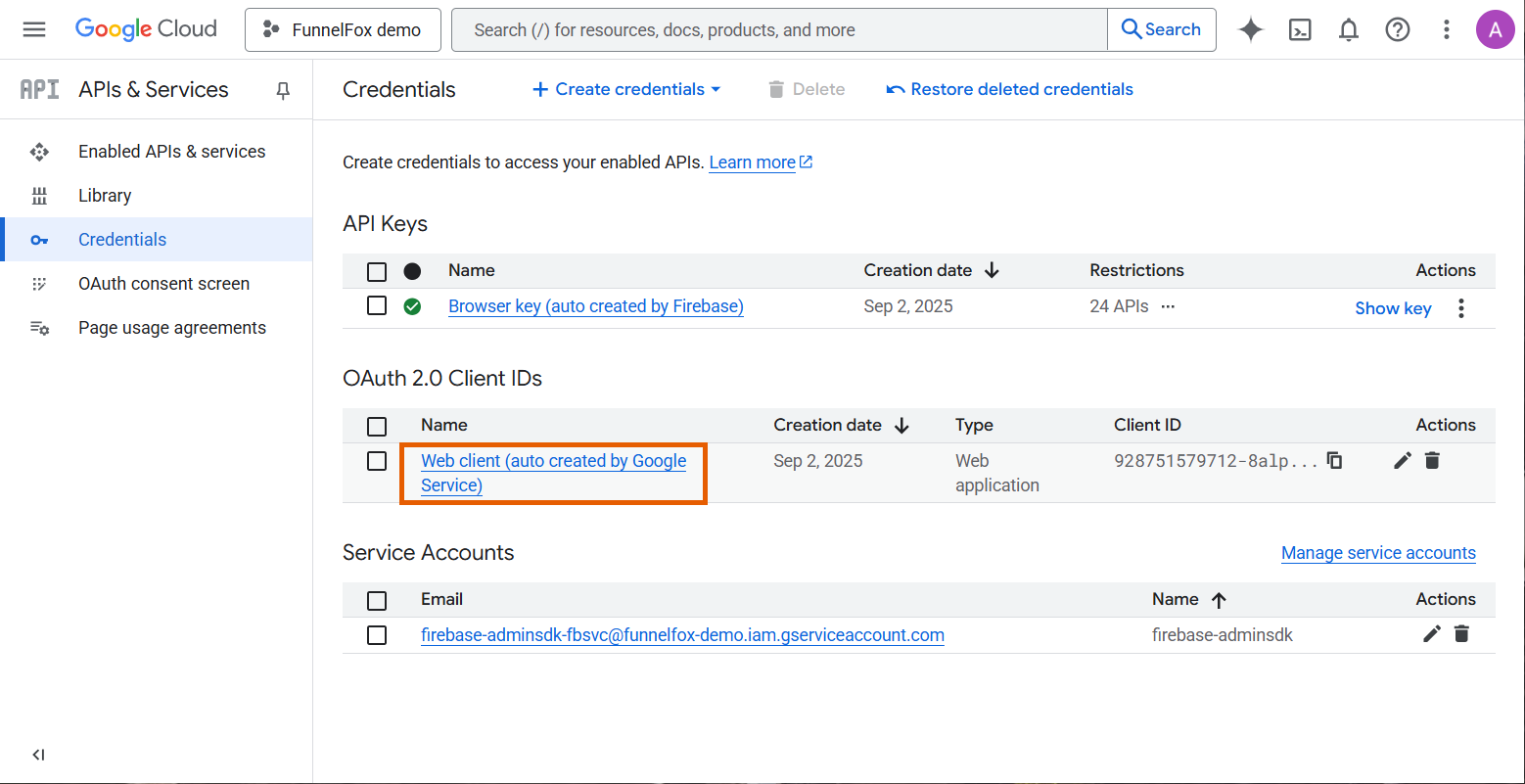This screenshot has width=1525, height=784.
Task: Copy the OAuth Client ID
Action: point(1334,460)
